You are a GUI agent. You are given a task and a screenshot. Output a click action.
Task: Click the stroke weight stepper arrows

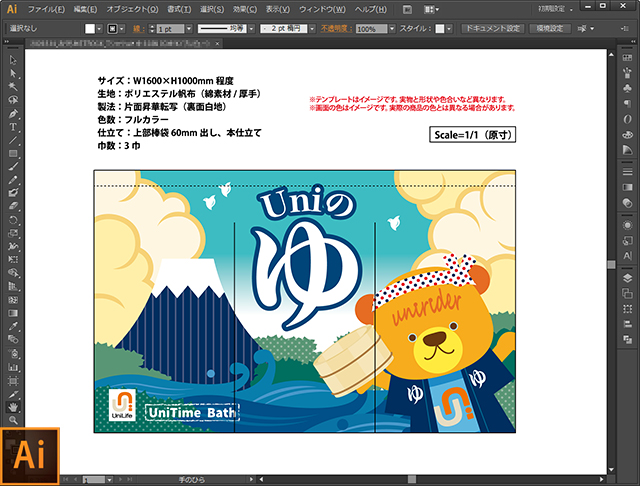pyautogui.click(x=152, y=29)
